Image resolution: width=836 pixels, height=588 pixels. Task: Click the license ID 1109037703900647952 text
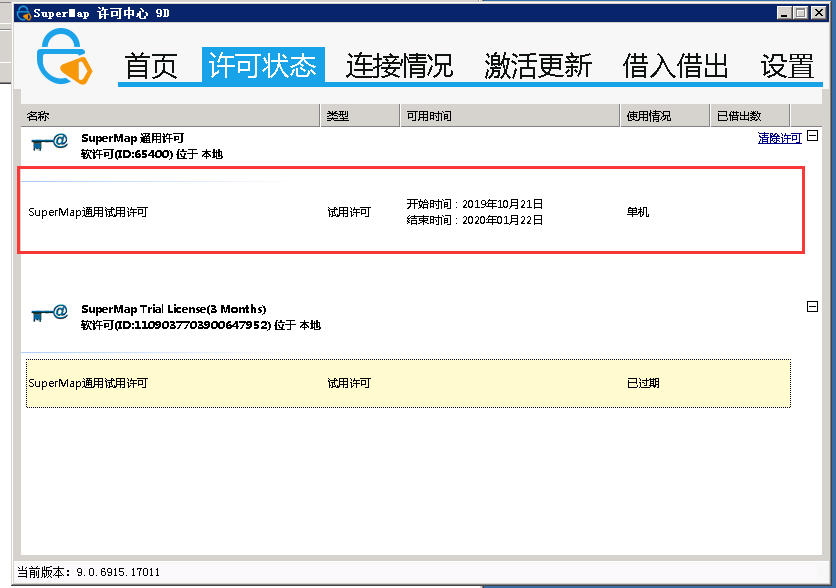point(201,325)
